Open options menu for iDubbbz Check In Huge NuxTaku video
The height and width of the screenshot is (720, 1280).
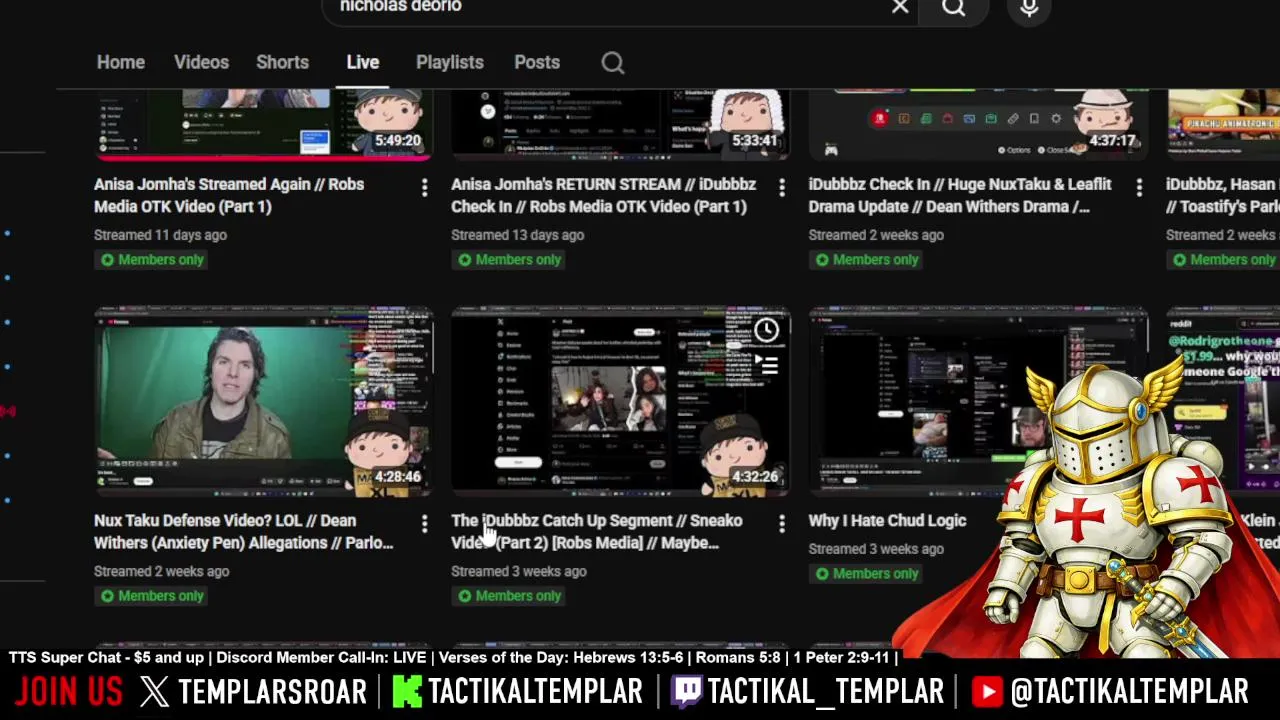pyautogui.click(x=1138, y=187)
